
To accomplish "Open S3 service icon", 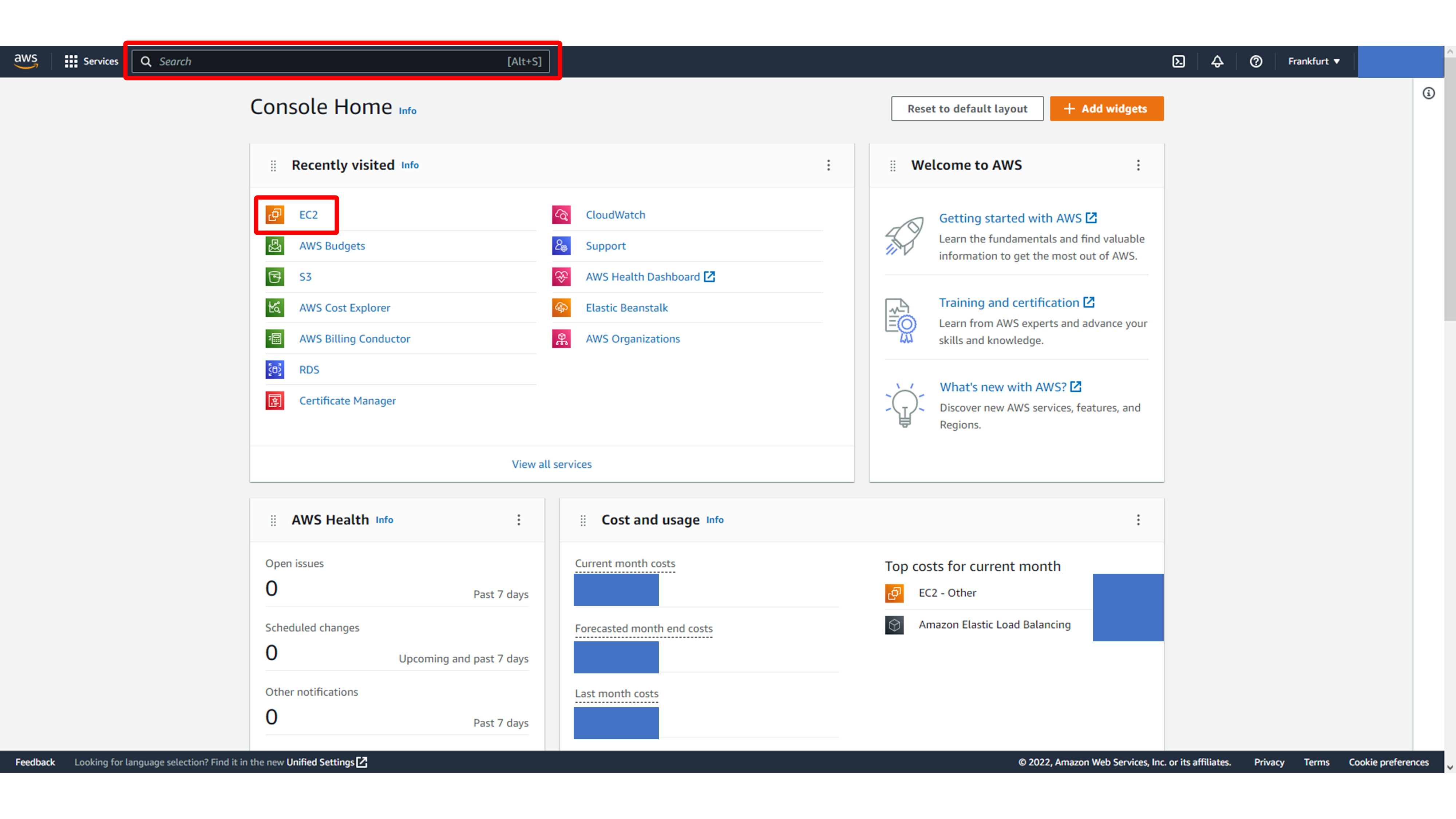I will pyautogui.click(x=275, y=277).
